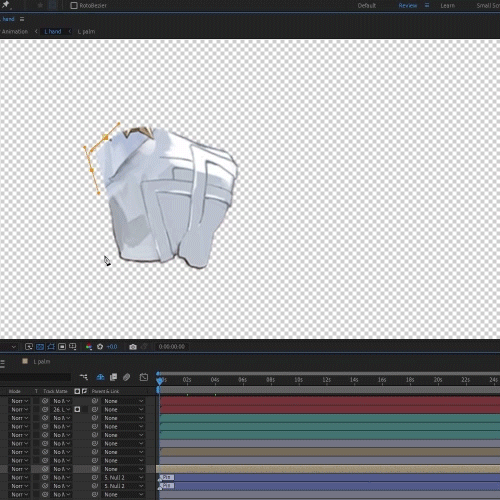
Task: Select the Puppet Pin tool icon
Action: [x=6, y=5]
